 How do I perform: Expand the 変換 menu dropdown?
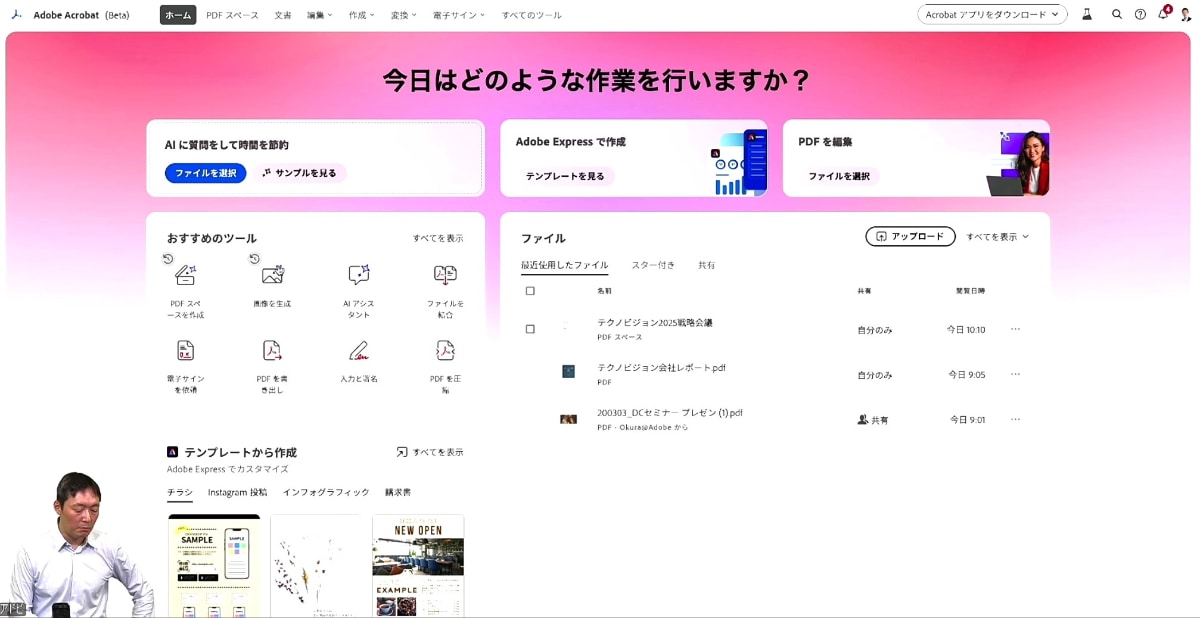tap(405, 15)
